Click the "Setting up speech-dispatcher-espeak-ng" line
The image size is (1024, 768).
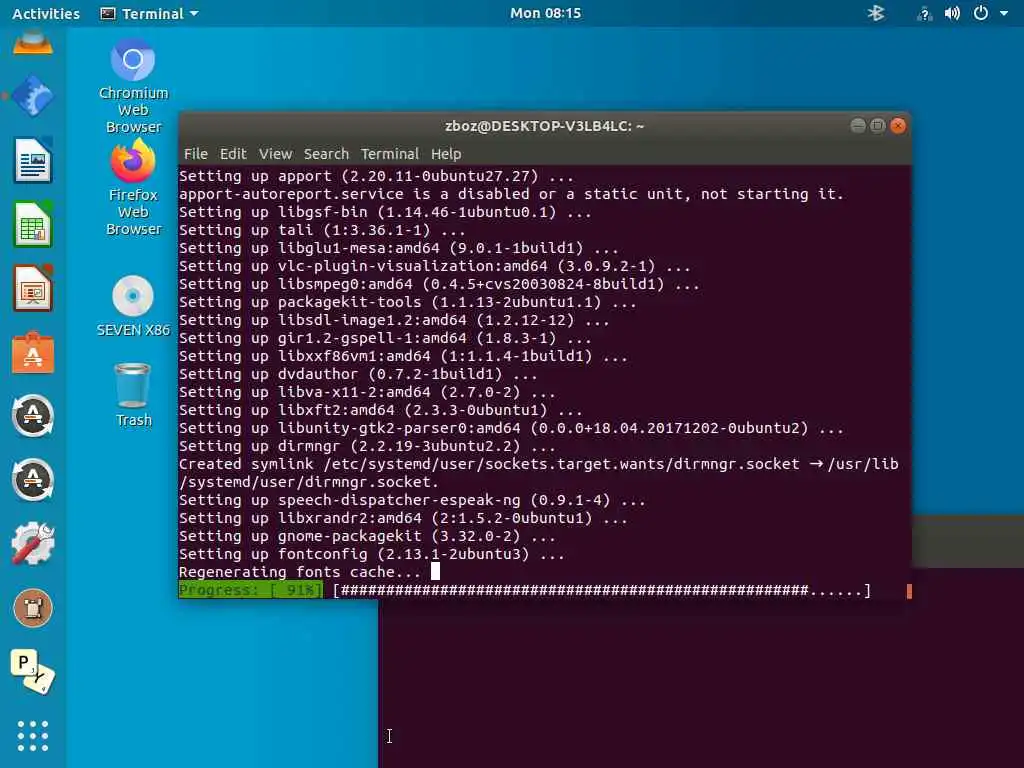(x=412, y=500)
